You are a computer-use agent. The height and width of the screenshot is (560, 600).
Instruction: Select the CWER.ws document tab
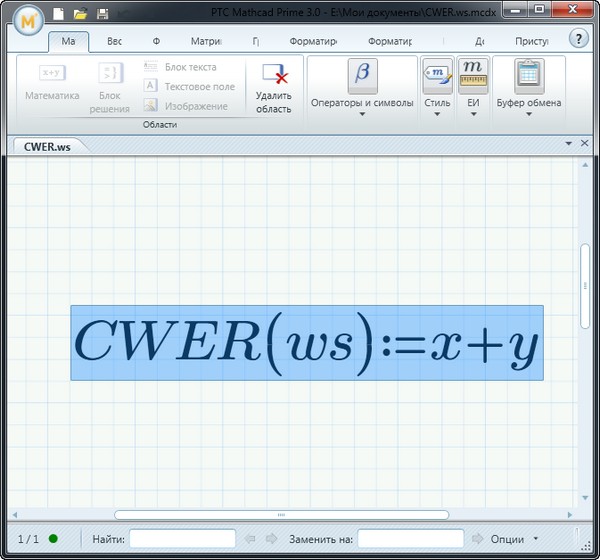[x=48, y=145]
